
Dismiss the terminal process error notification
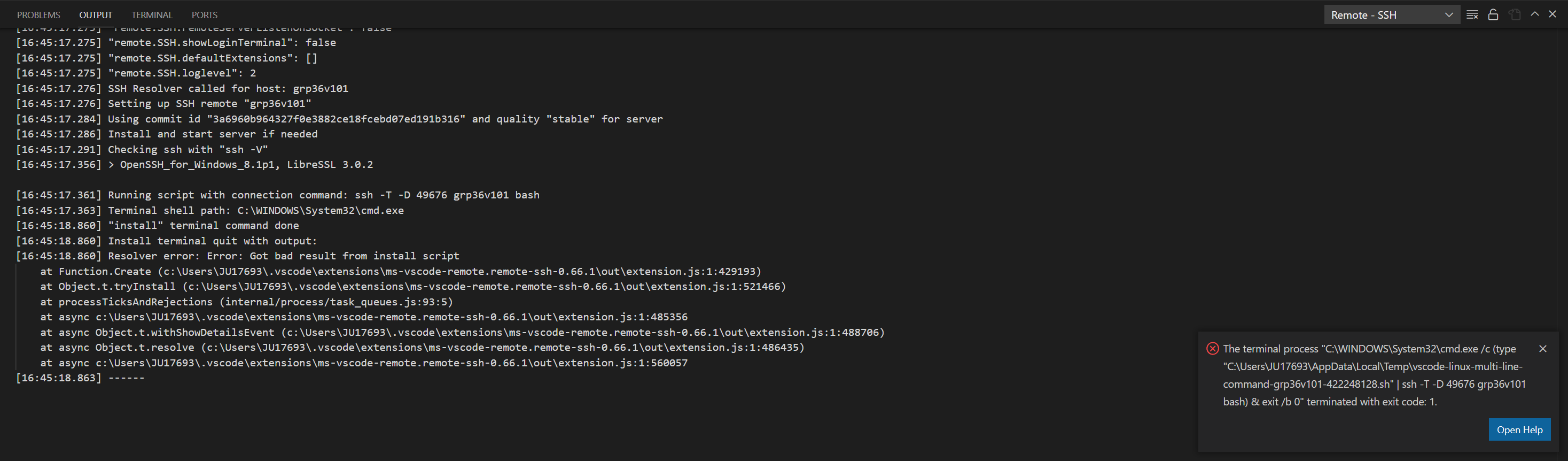(1543, 348)
